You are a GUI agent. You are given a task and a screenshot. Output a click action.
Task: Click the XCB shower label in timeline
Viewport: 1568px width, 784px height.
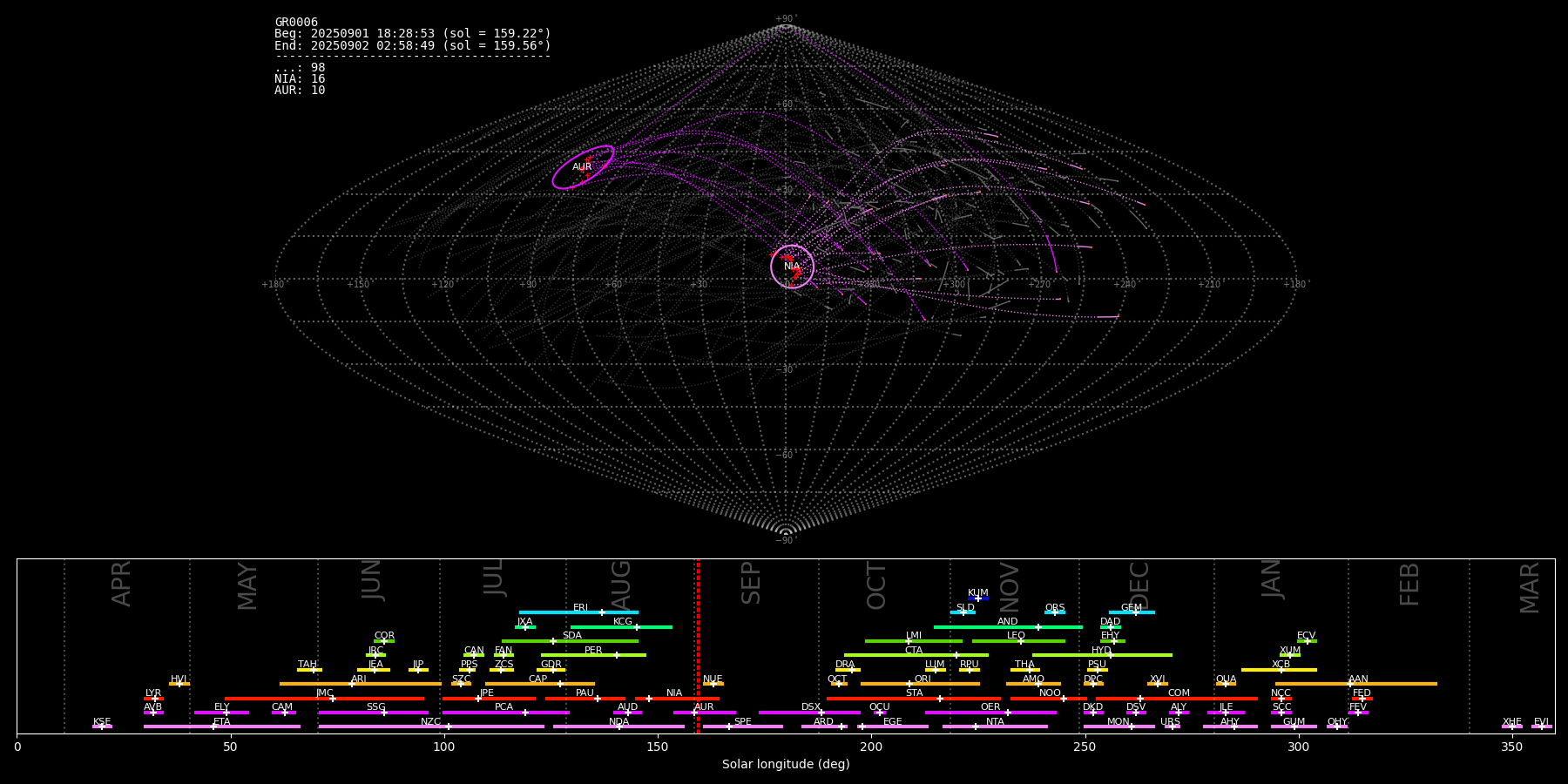(x=1281, y=665)
